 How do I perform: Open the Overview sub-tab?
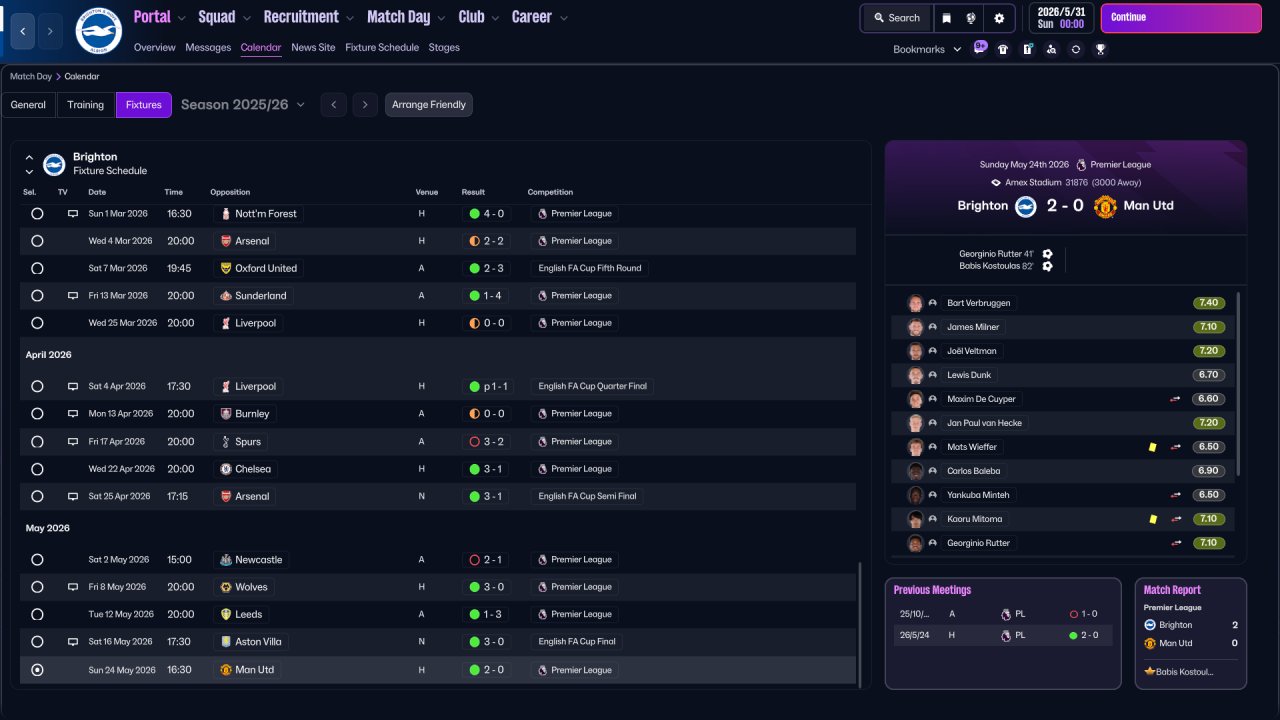click(154, 48)
